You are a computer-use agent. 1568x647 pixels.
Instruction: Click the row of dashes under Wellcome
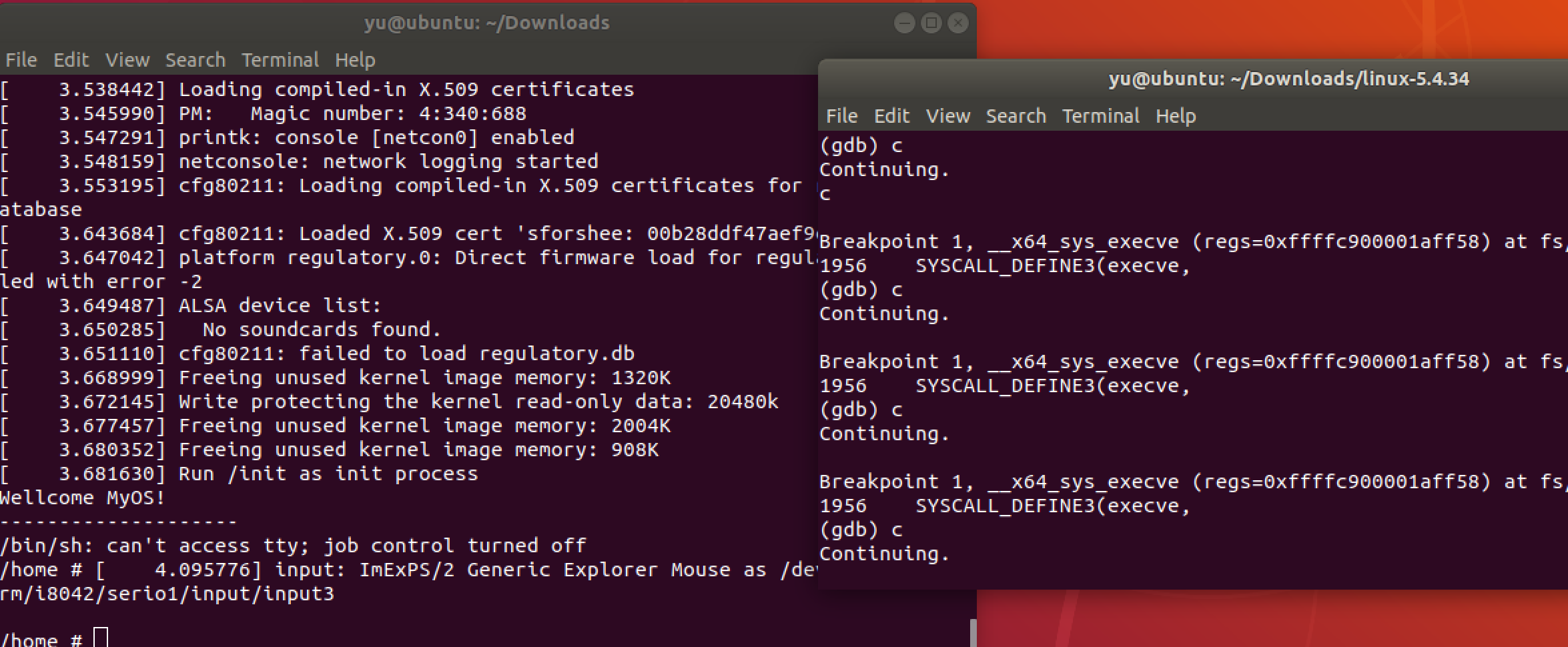(x=119, y=522)
